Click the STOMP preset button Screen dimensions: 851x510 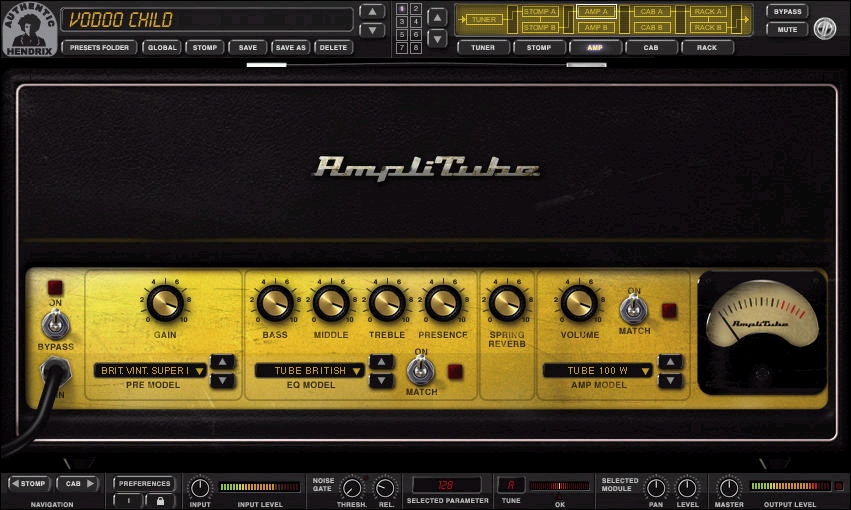click(x=205, y=48)
